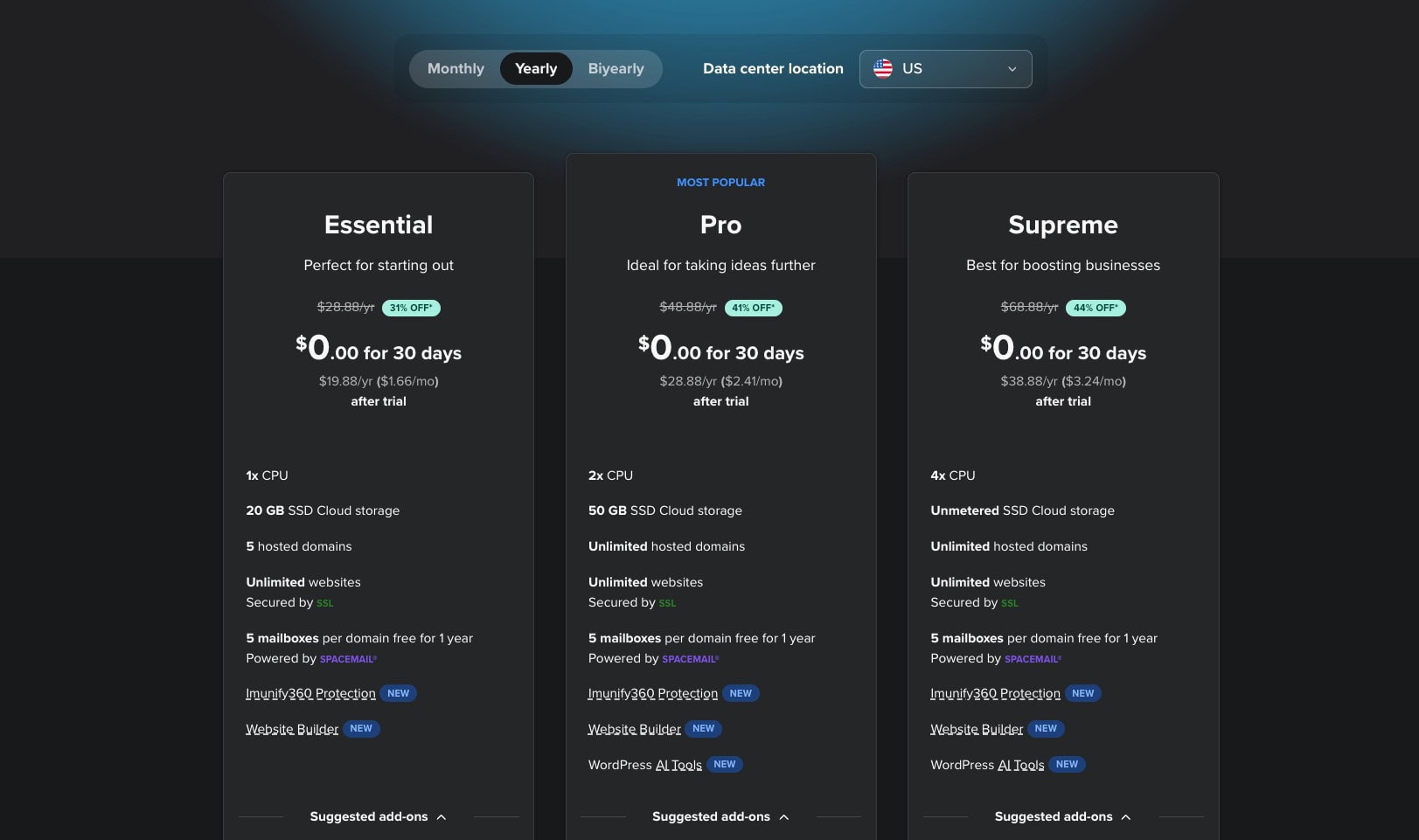Click the Spacemail logo in Pro plan
1419x840 pixels.
tap(690, 659)
